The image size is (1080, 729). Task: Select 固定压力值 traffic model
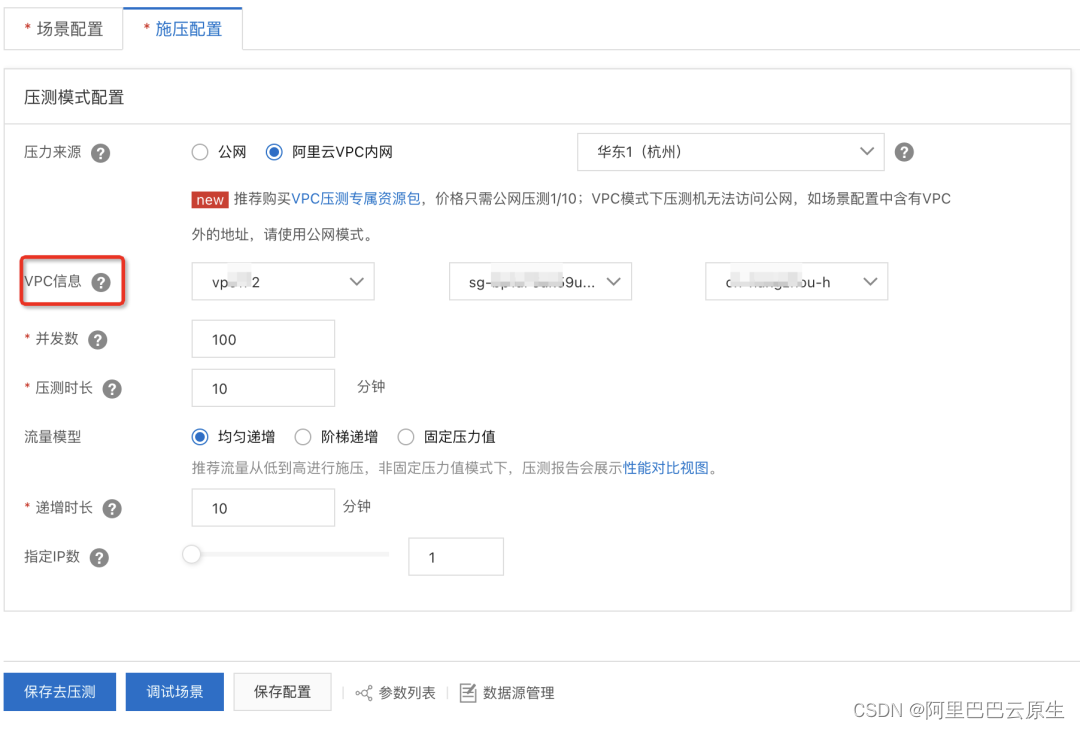click(406, 436)
